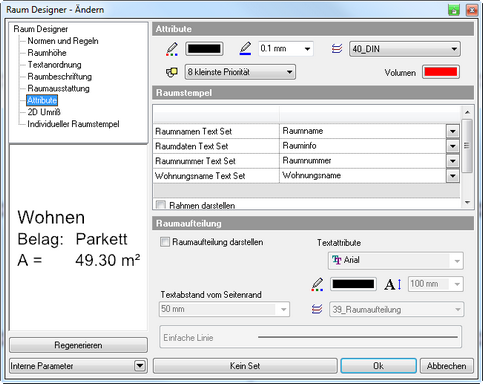The width and height of the screenshot is (483, 384).
Task: Click the priority icon beside 8 kleinste Priorität
Action: (x=172, y=72)
